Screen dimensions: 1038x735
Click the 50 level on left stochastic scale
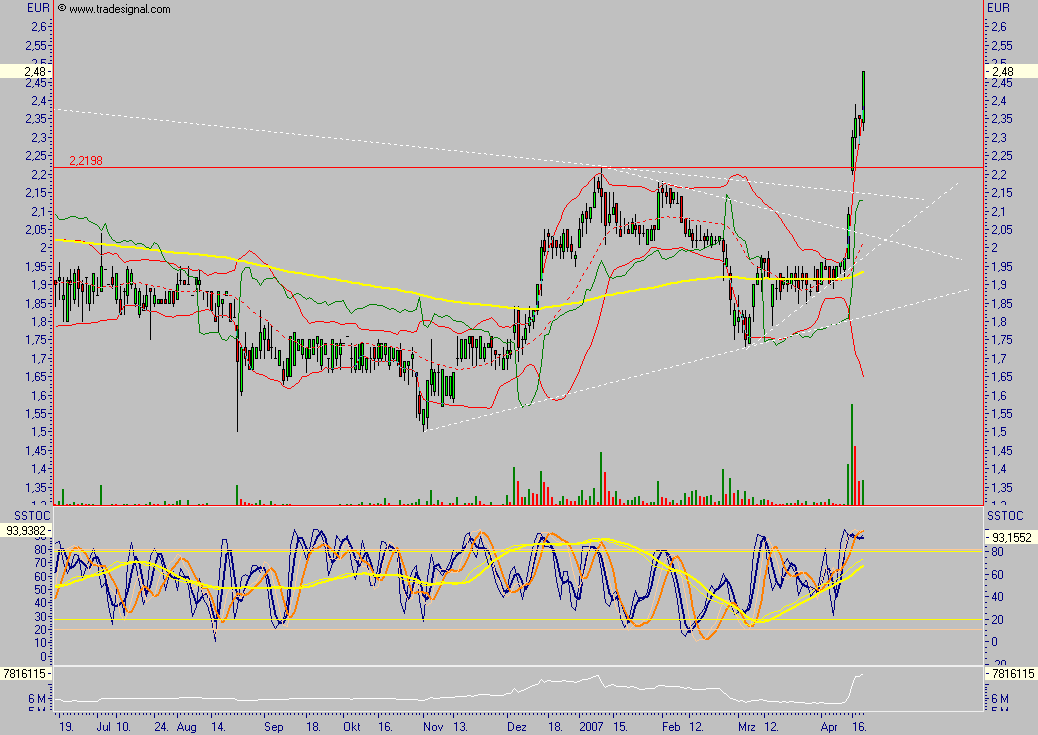(40, 589)
